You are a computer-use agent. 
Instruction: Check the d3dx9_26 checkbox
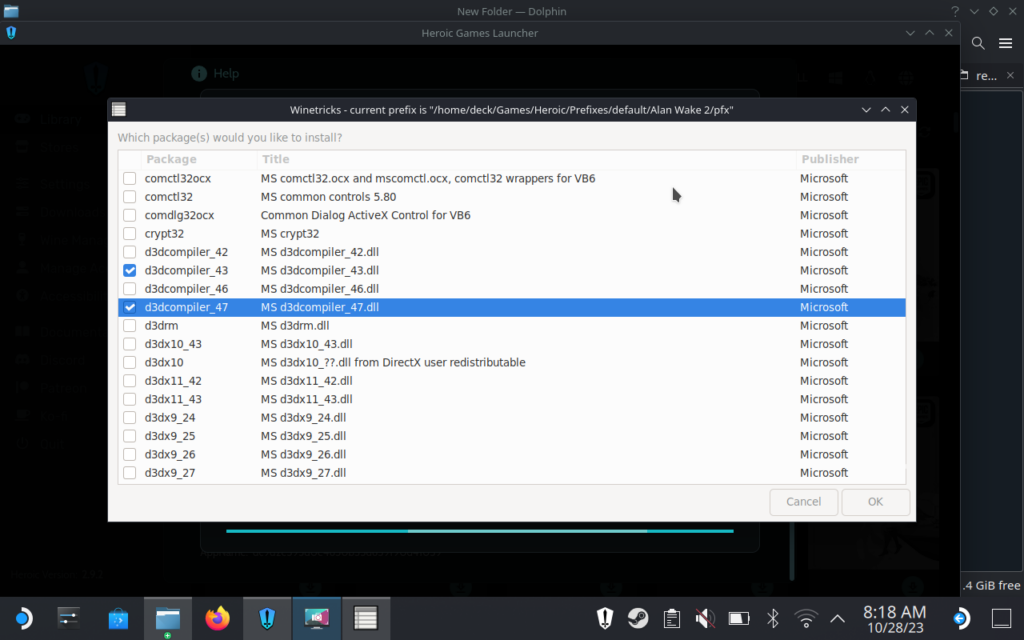129,454
